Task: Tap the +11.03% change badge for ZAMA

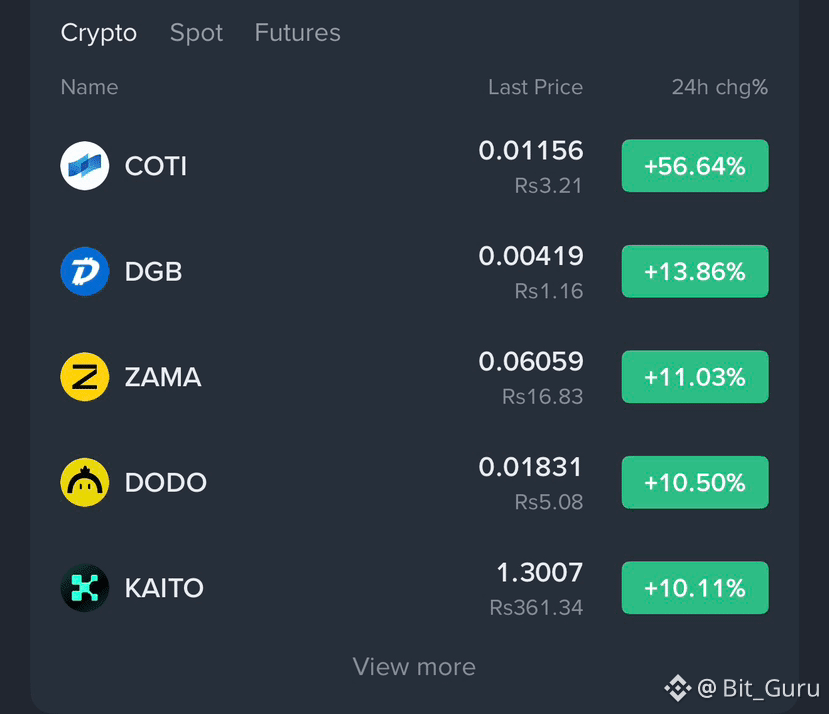Action: 695,377
